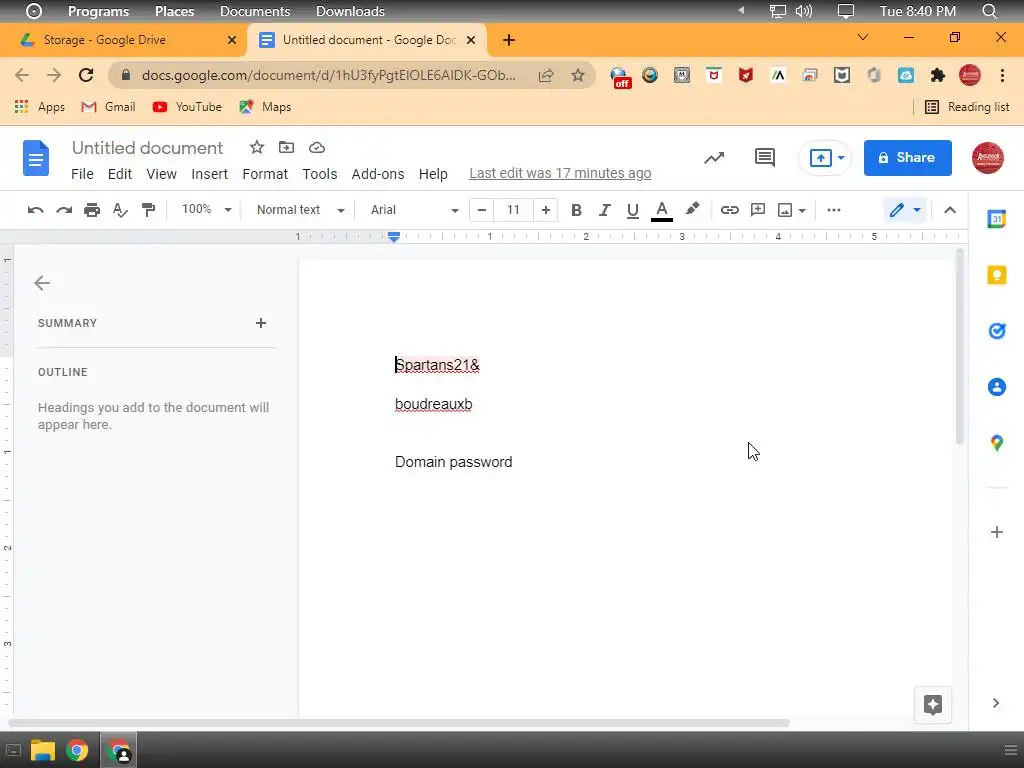Open the comment history
1024x768 pixels.
[765, 157]
